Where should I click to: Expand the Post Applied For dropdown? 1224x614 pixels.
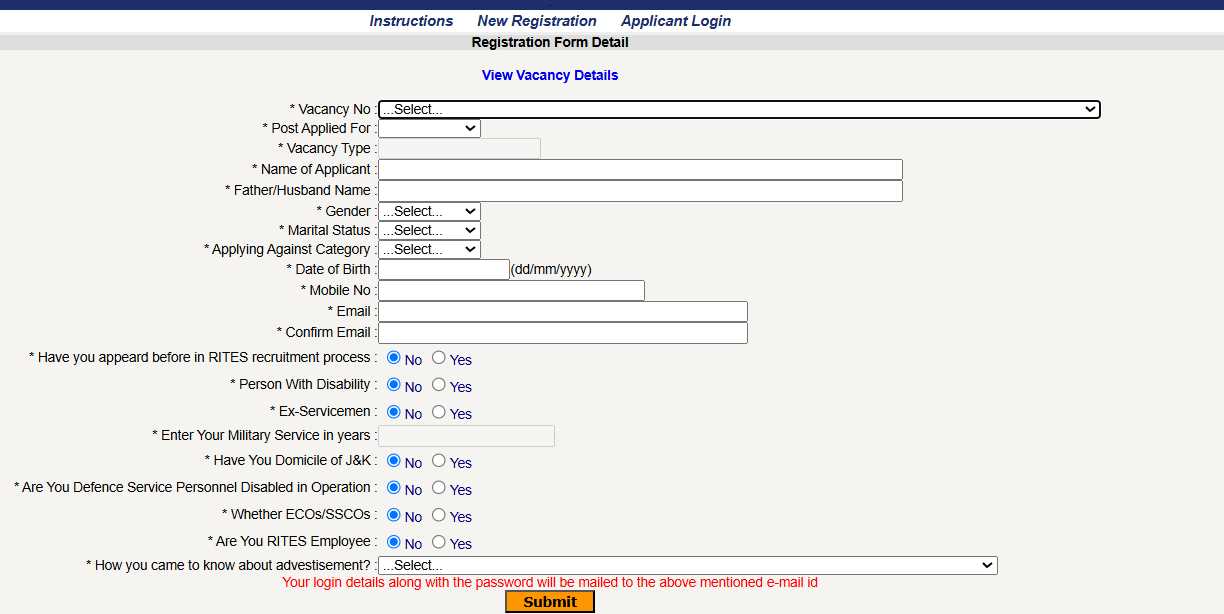coord(429,128)
